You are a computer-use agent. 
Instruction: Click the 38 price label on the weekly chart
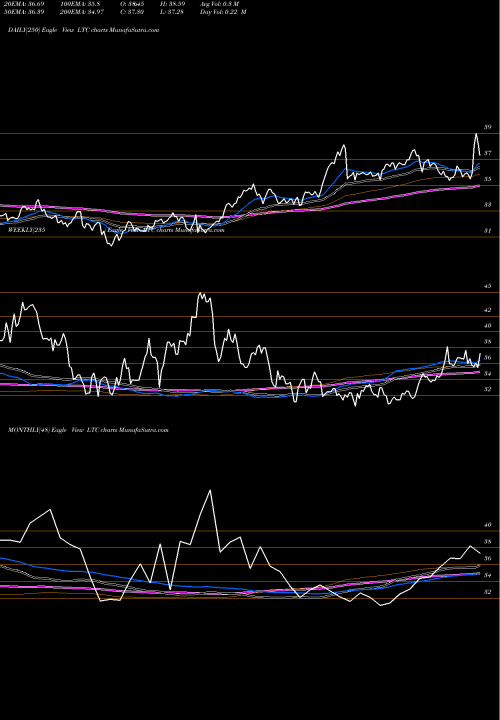tap(488, 342)
